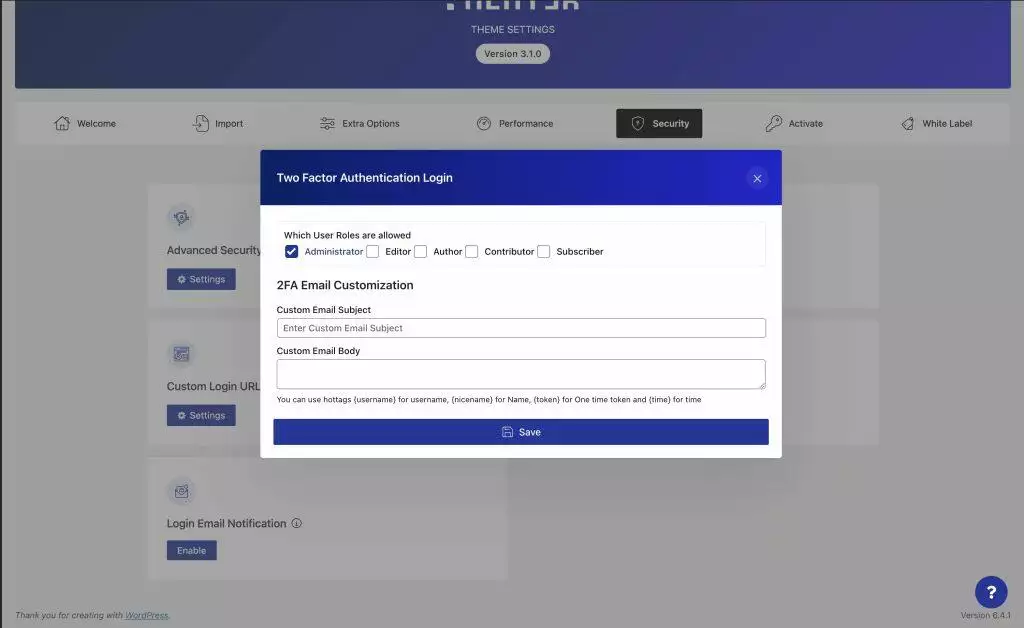Check the Contributor role checkbox
The height and width of the screenshot is (628, 1024).
(x=472, y=252)
